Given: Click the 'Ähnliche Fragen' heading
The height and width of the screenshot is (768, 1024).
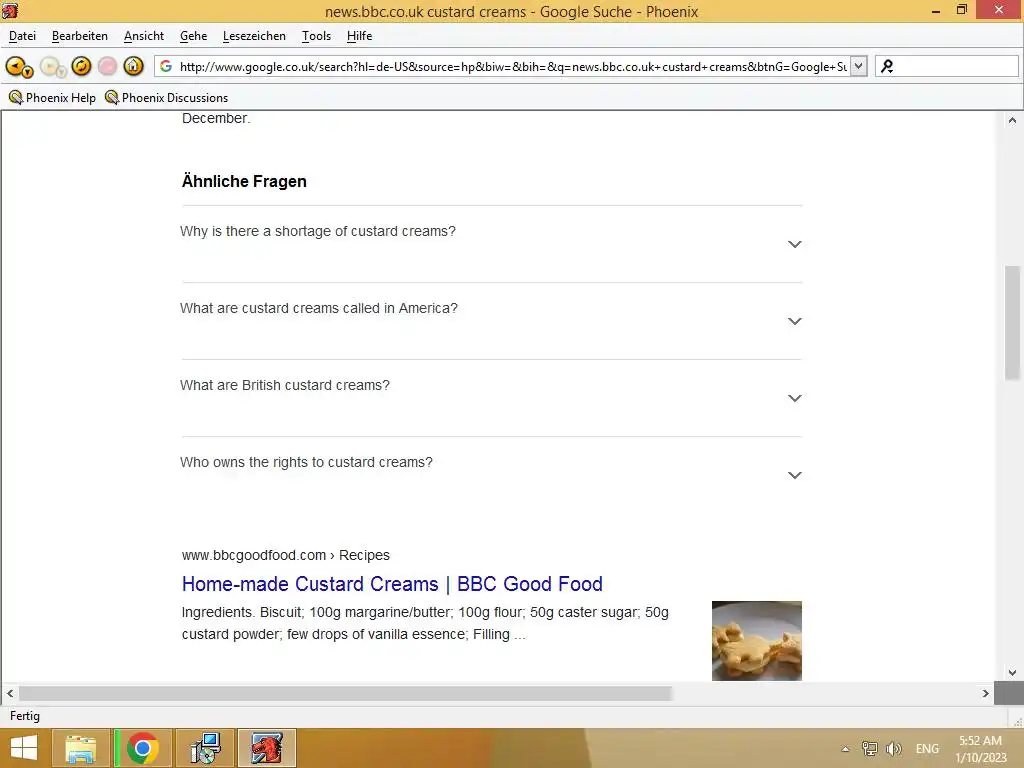Looking at the screenshot, I should click(x=244, y=182).
